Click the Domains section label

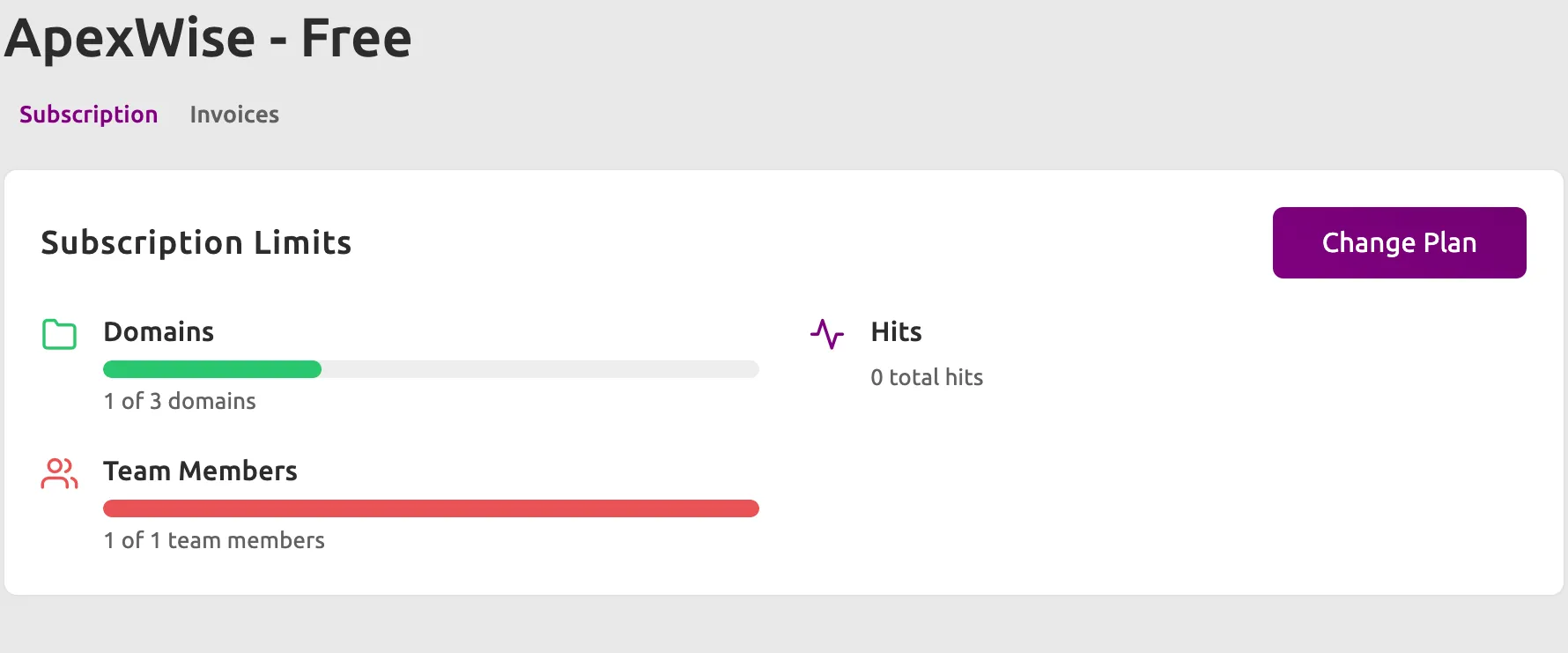tap(159, 331)
